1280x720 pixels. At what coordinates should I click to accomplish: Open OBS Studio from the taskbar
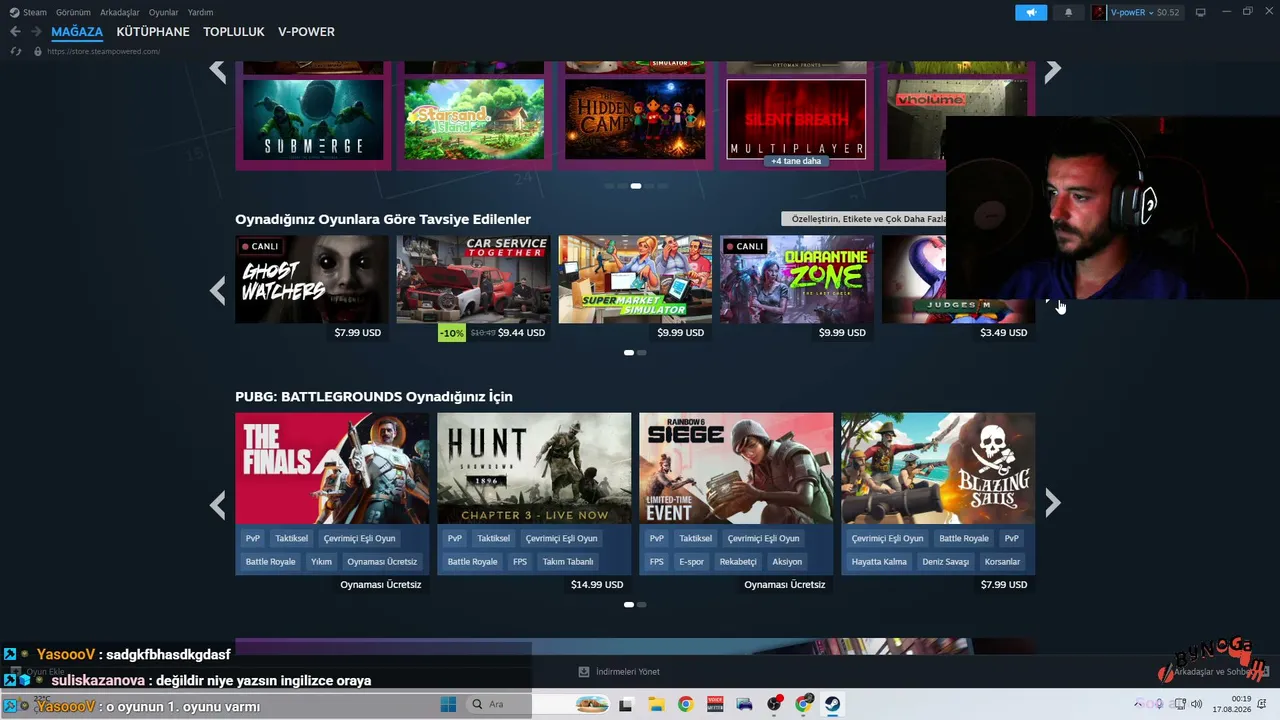tap(774, 704)
